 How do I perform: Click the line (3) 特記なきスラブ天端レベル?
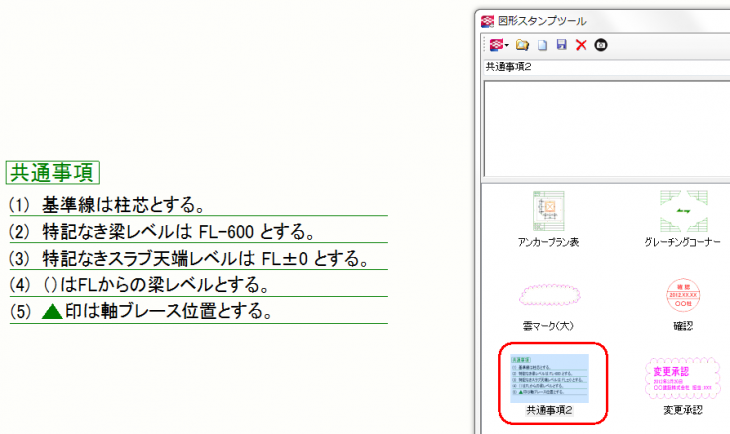coord(189,259)
